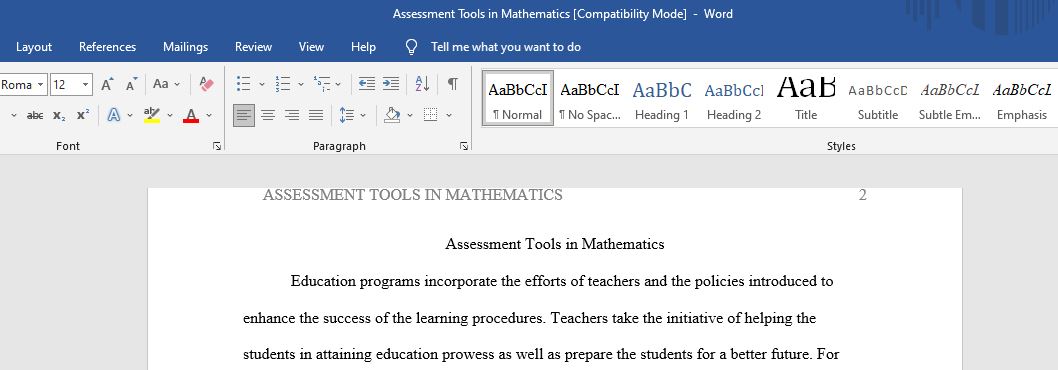Apply the Normal style
The image size is (1058, 370).
[518, 98]
